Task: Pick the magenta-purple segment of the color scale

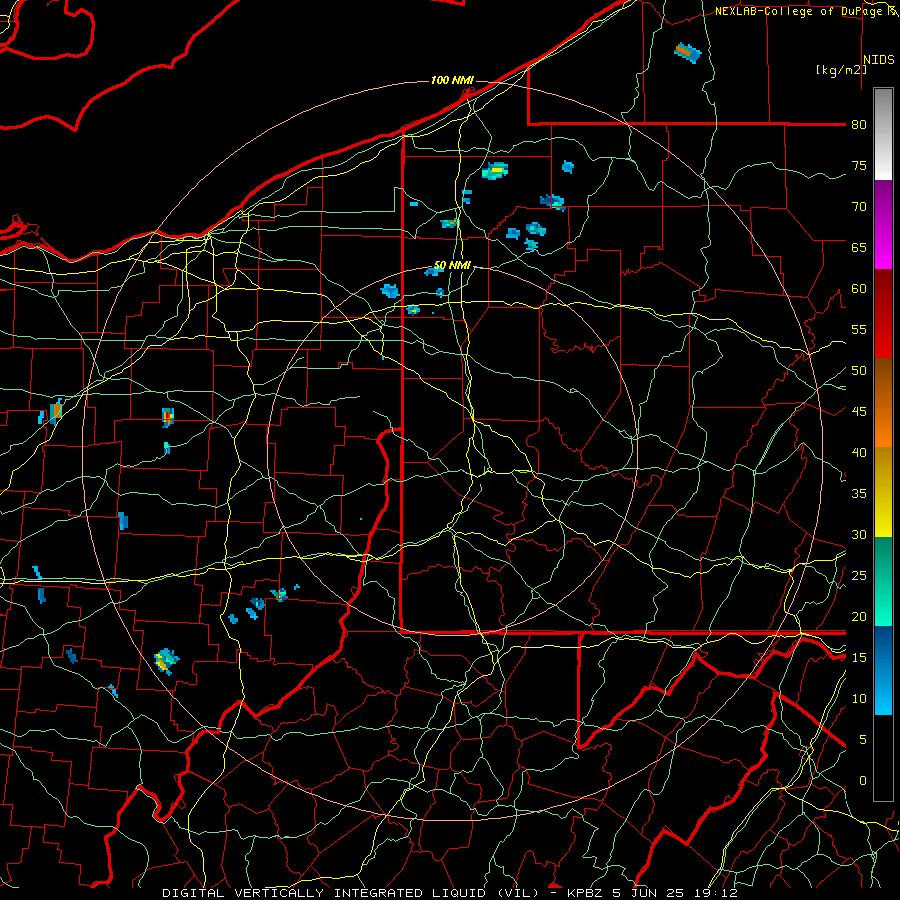Action: (883, 224)
